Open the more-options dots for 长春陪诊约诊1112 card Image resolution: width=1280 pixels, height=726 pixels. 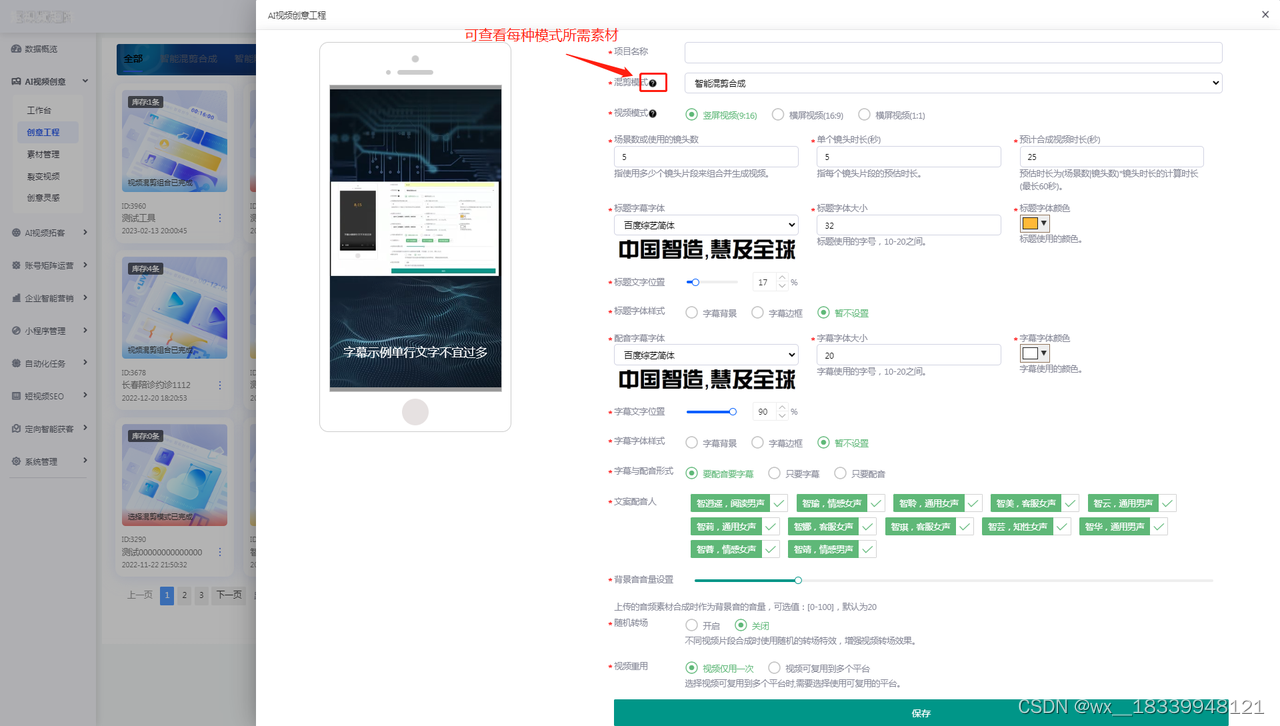[220, 384]
